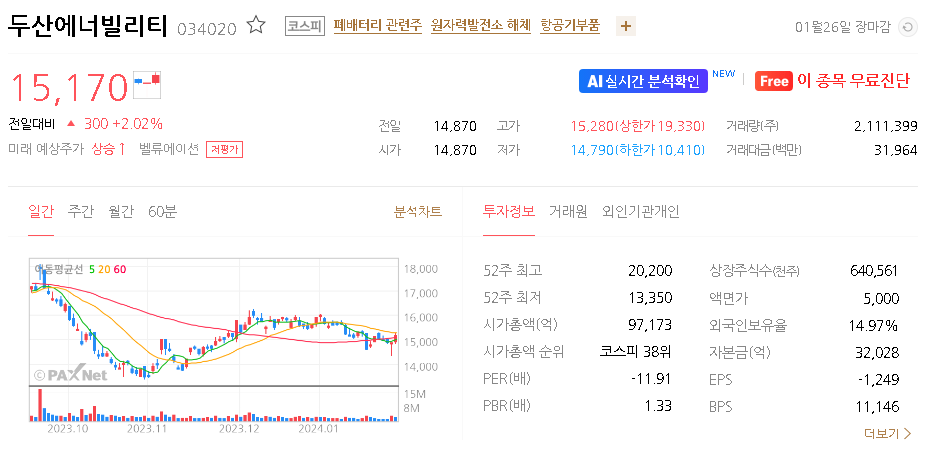
Task: Click the 코스피 market badge
Action: (x=305, y=26)
